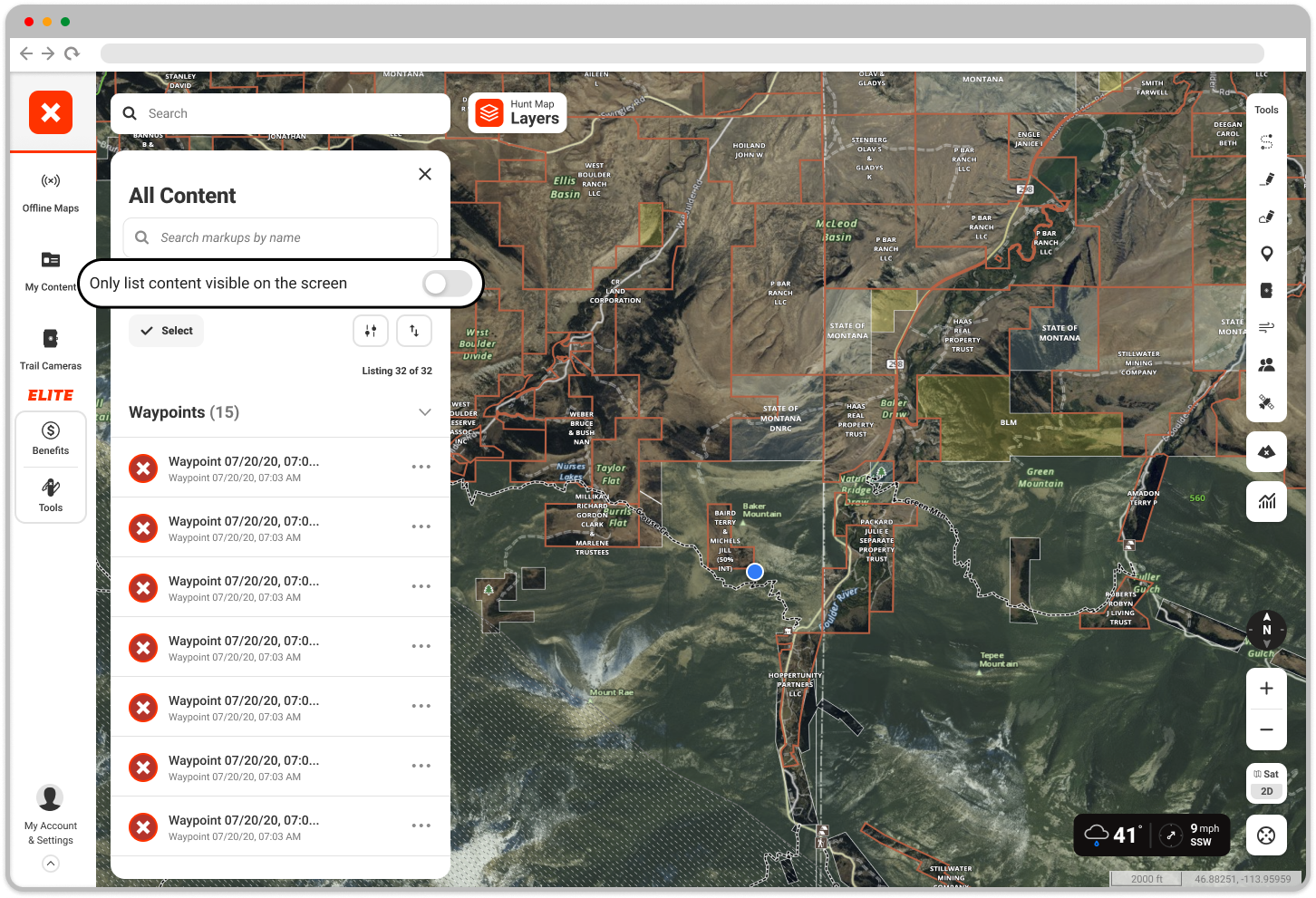Switch the Sat 2D basemap toggle
This screenshot has width=1316, height=898.
tap(1267, 783)
